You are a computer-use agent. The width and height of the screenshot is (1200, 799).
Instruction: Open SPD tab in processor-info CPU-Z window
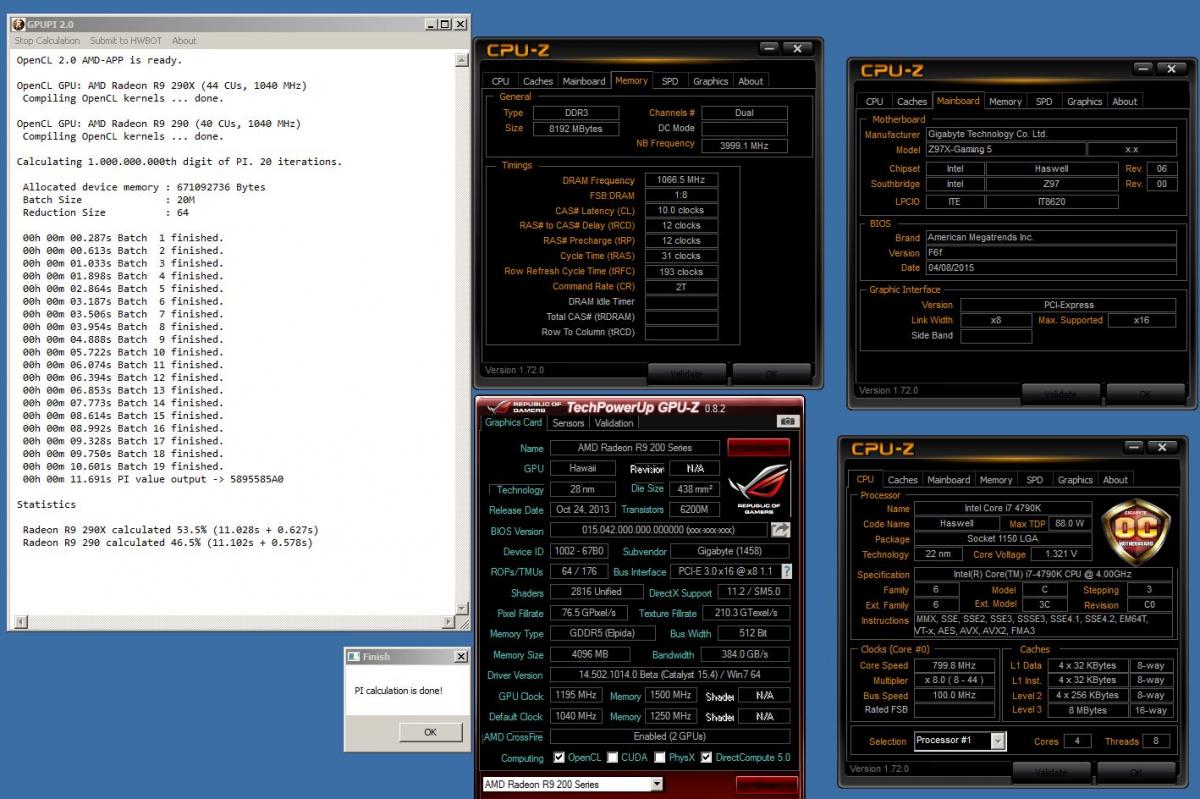pyautogui.click(x=1035, y=480)
